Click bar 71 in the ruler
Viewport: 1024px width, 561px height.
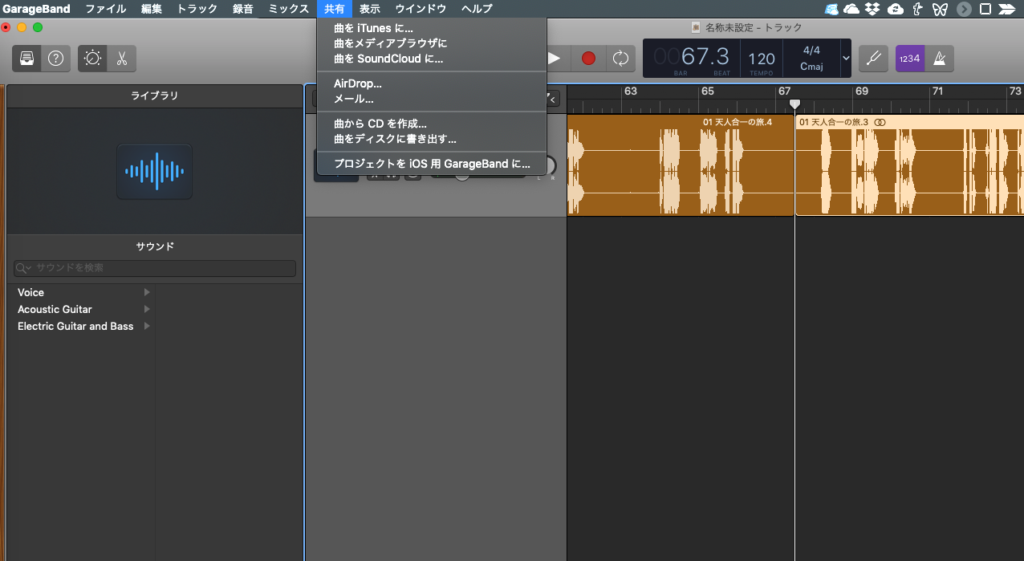tap(938, 91)
